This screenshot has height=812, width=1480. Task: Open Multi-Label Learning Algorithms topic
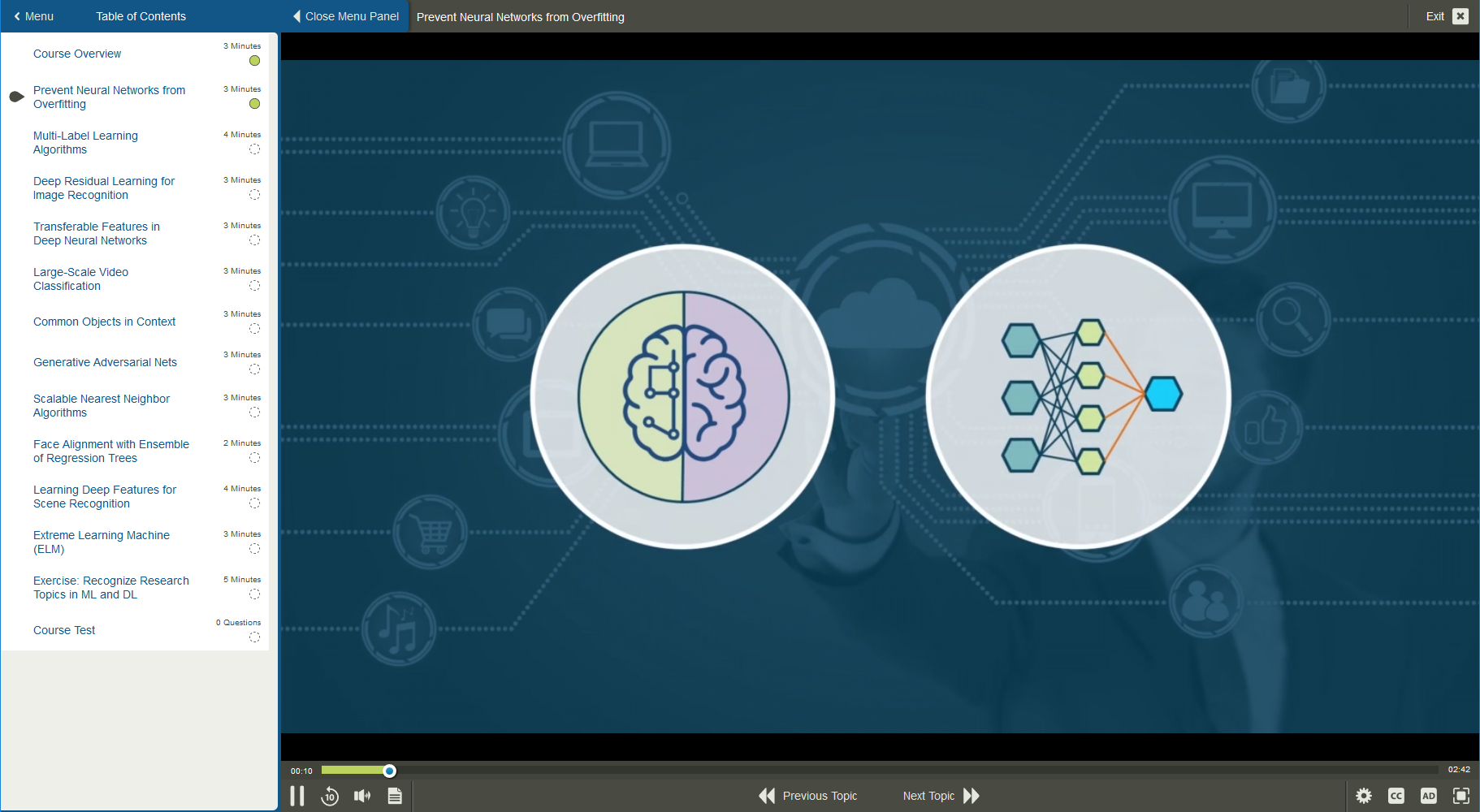point(85,142)
